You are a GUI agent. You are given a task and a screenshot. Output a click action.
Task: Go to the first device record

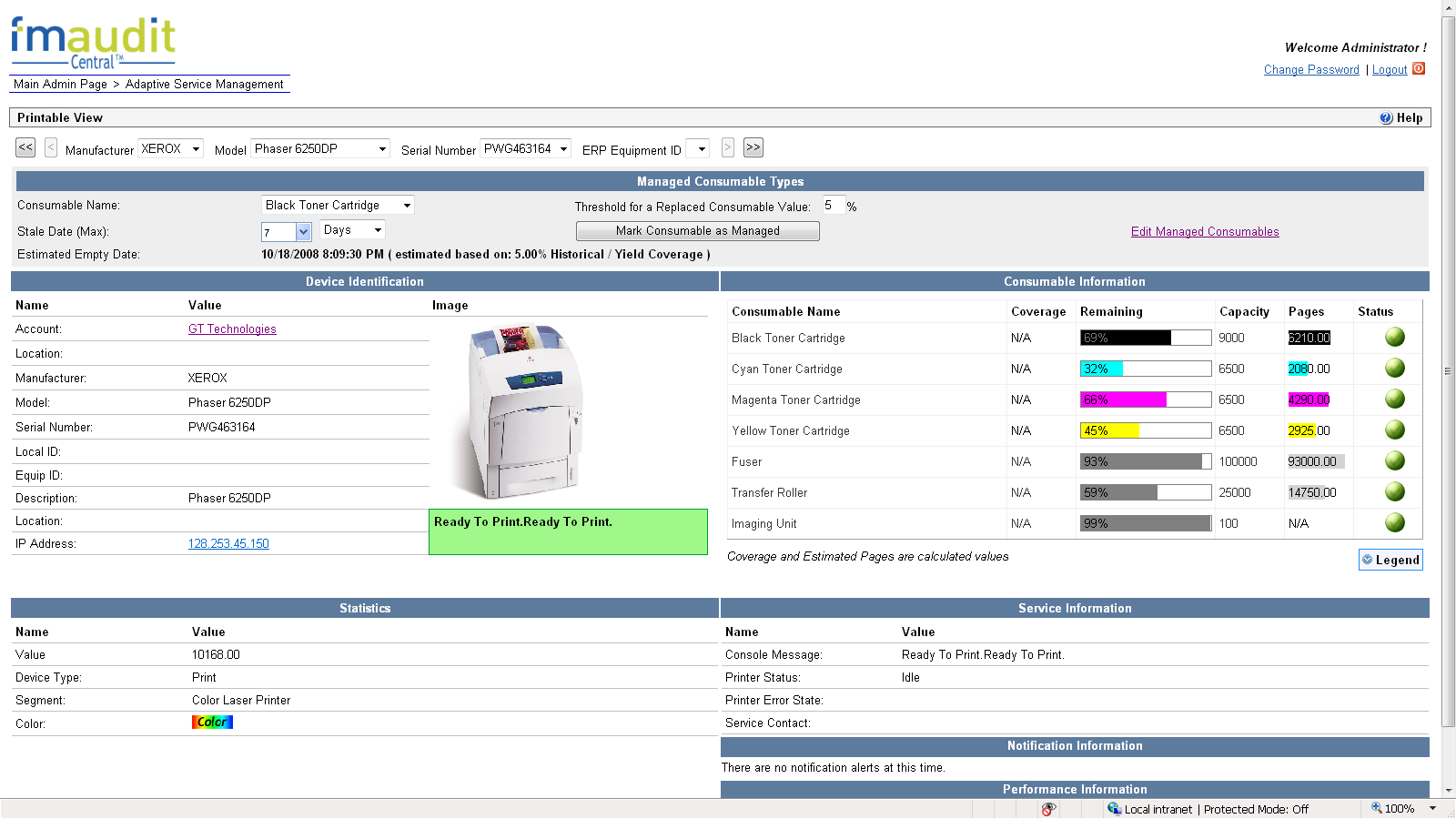pos(25,147)
